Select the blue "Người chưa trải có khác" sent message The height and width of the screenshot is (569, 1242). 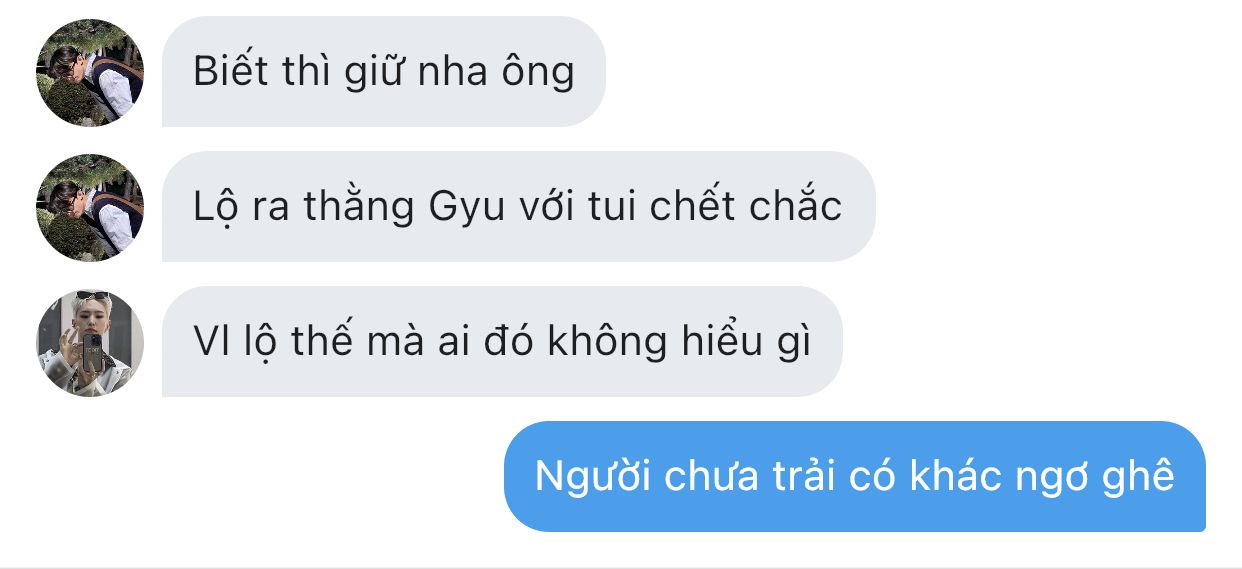[854, 476]
